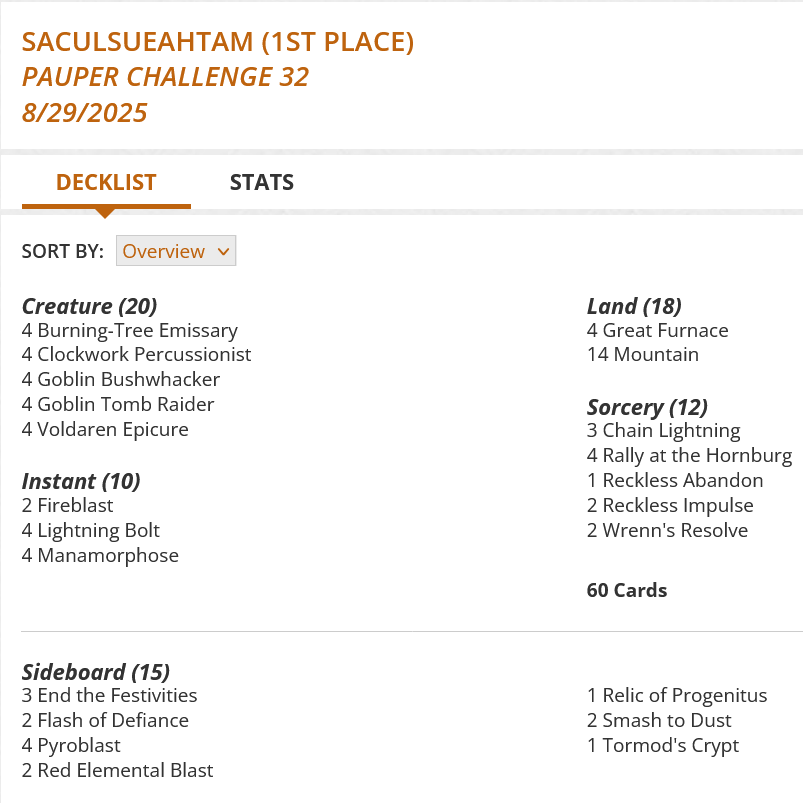Click the Wrenn's Resolve card link

675,530
